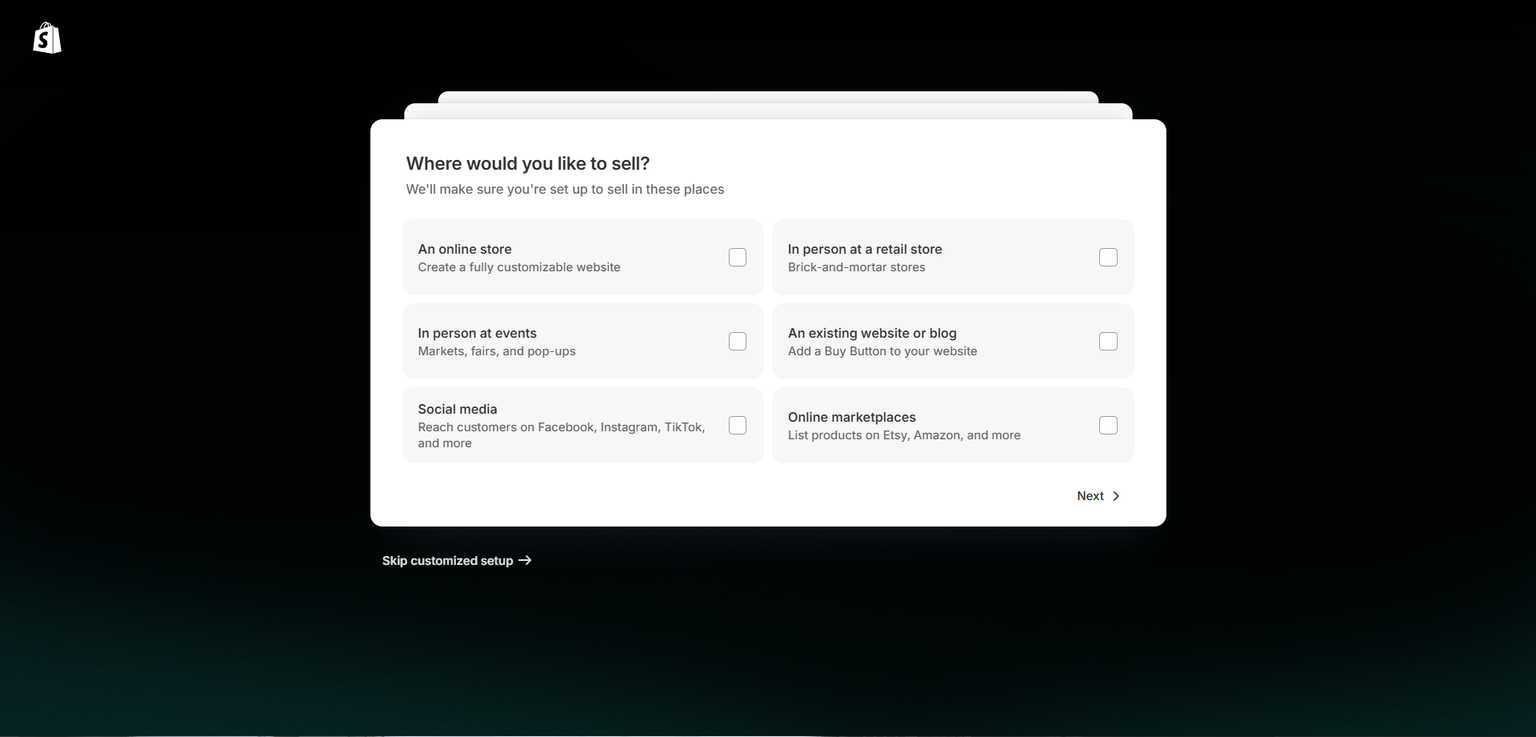Check the An online store checkbox
Screen dimensions: 1536x737
pyautogui.click(x=737, y=257)
